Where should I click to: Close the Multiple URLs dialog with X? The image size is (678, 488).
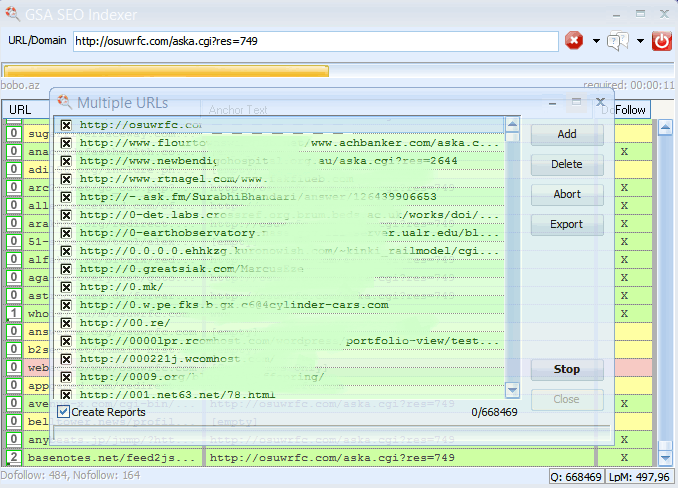pos(600,102)
